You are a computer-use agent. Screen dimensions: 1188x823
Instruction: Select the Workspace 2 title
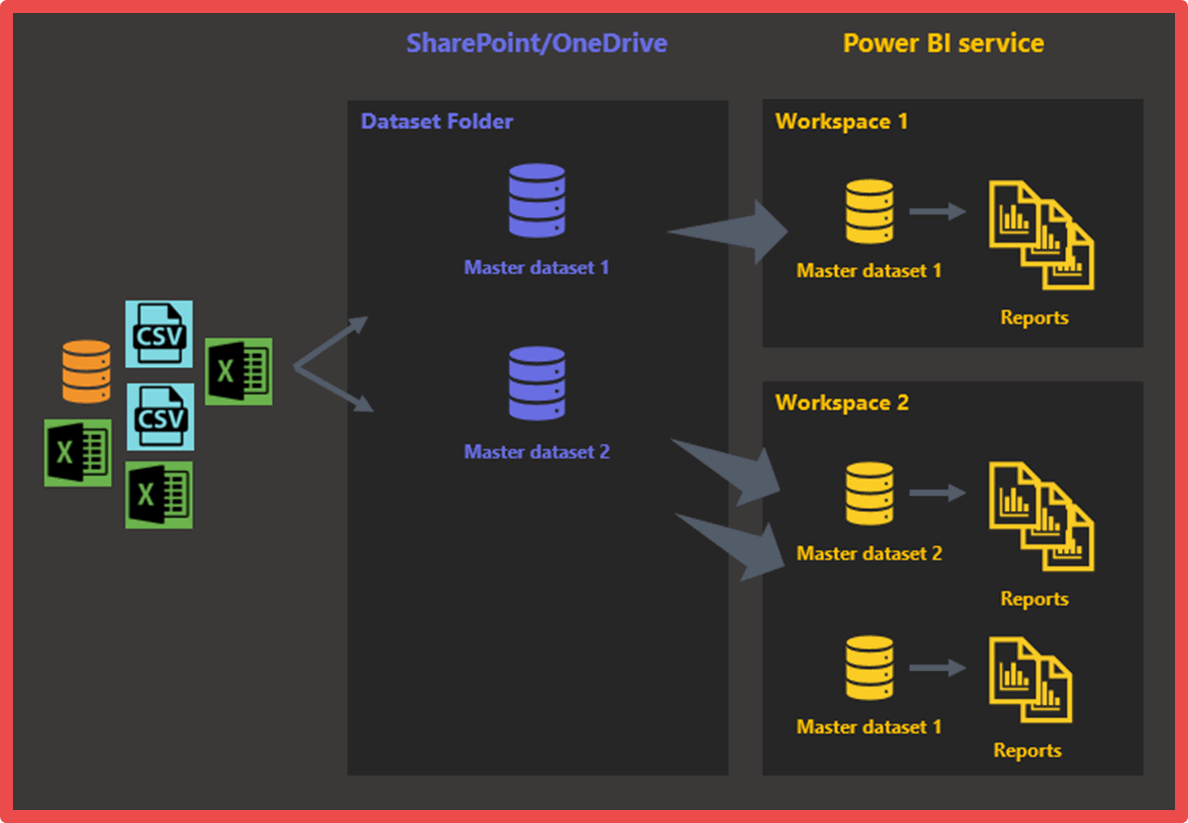(842, 402)
